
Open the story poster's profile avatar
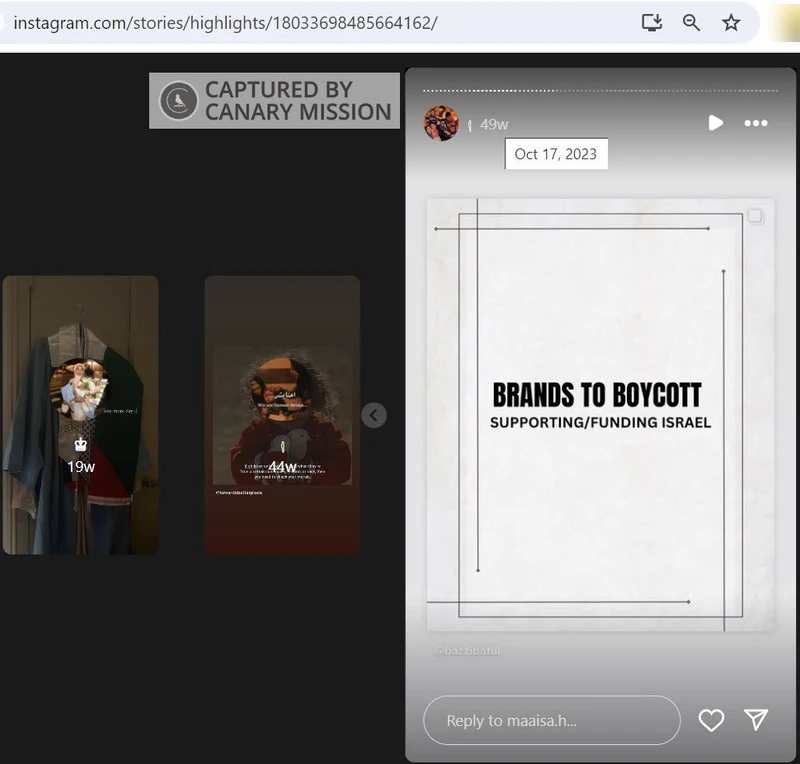(441, 123)
